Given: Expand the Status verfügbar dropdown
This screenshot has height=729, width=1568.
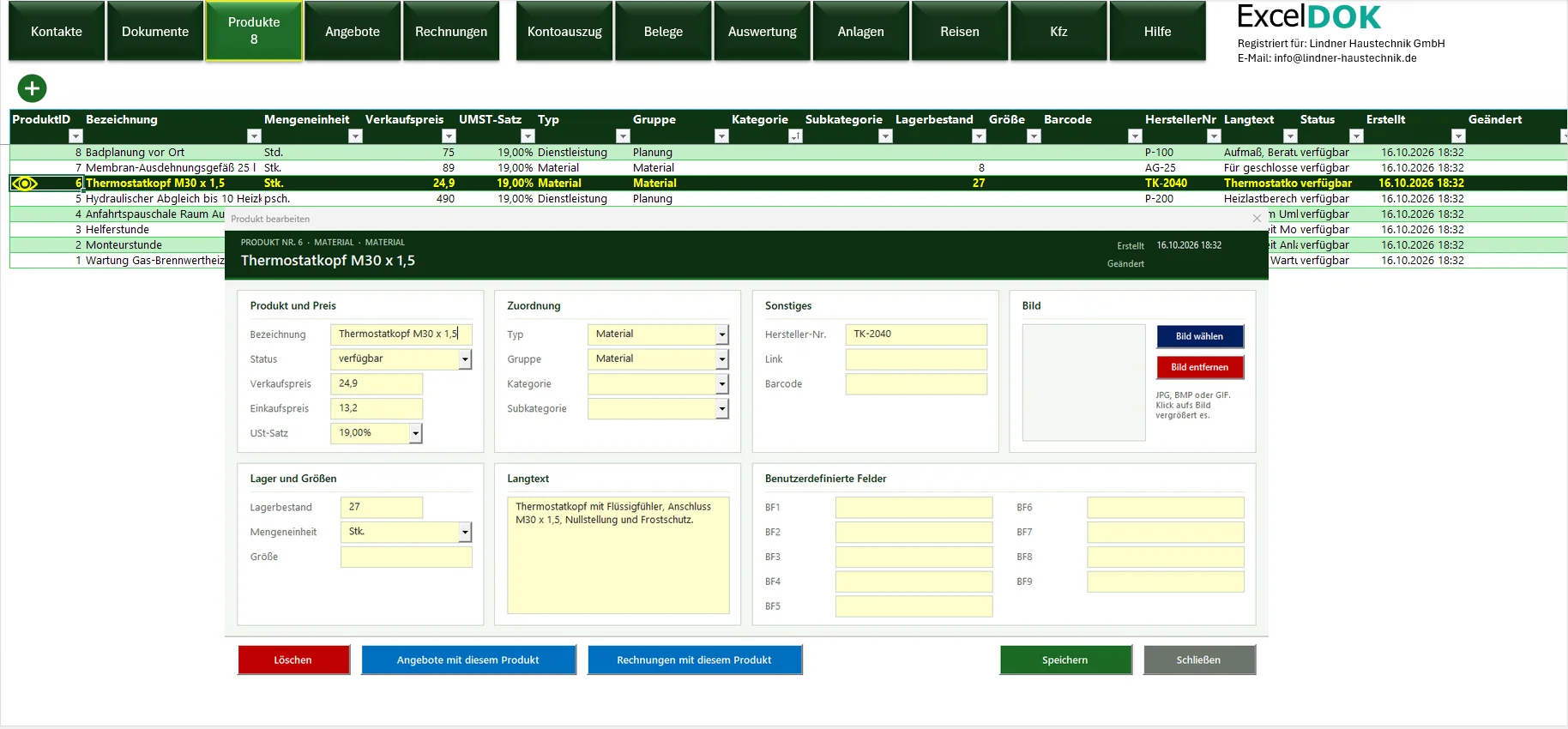Looking at the screenshot, I should [465, 359].
